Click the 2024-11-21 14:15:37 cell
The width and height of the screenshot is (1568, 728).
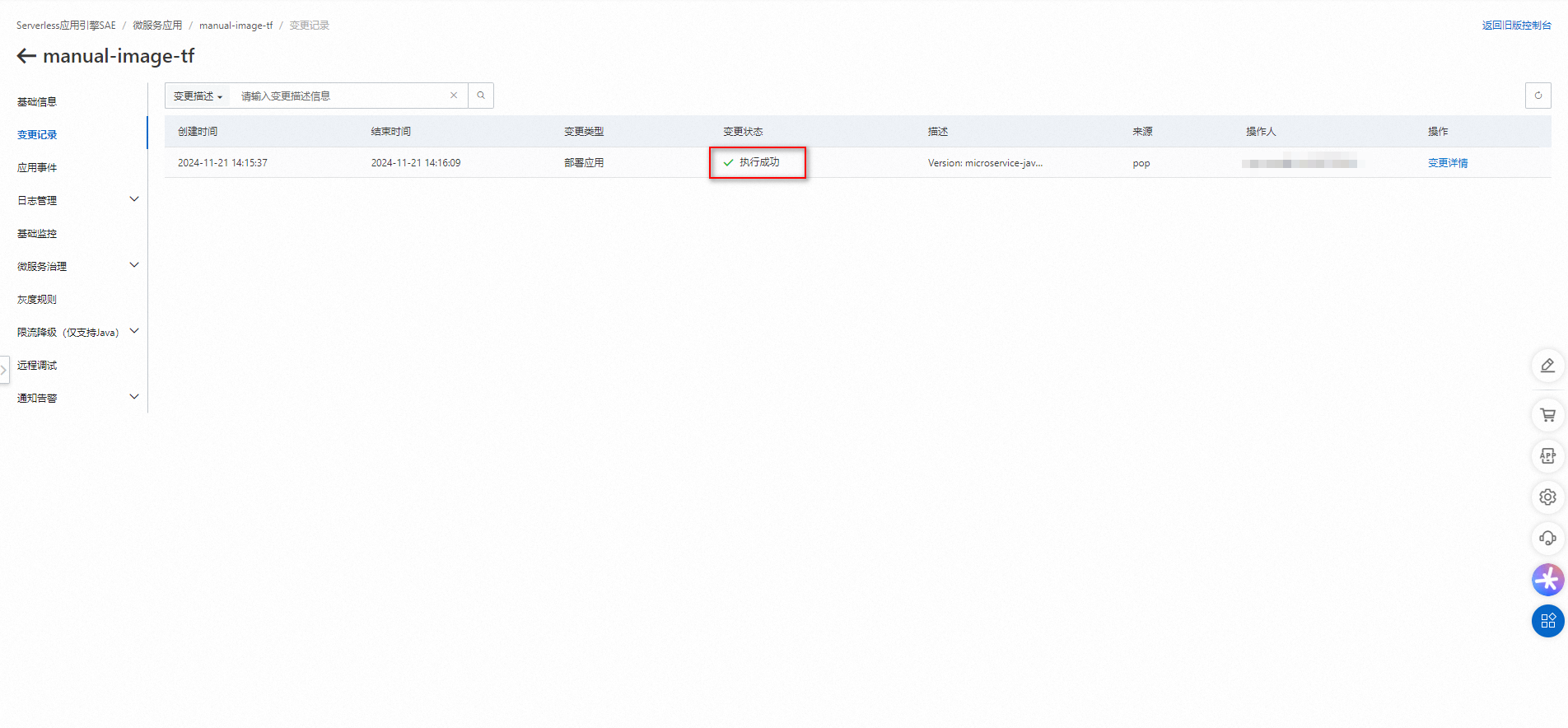222,163
